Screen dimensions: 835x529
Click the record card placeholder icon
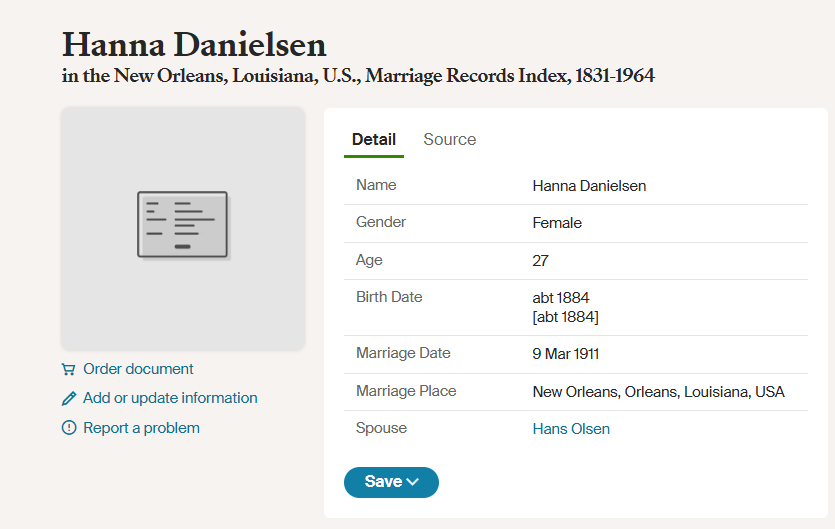point(182,227)
